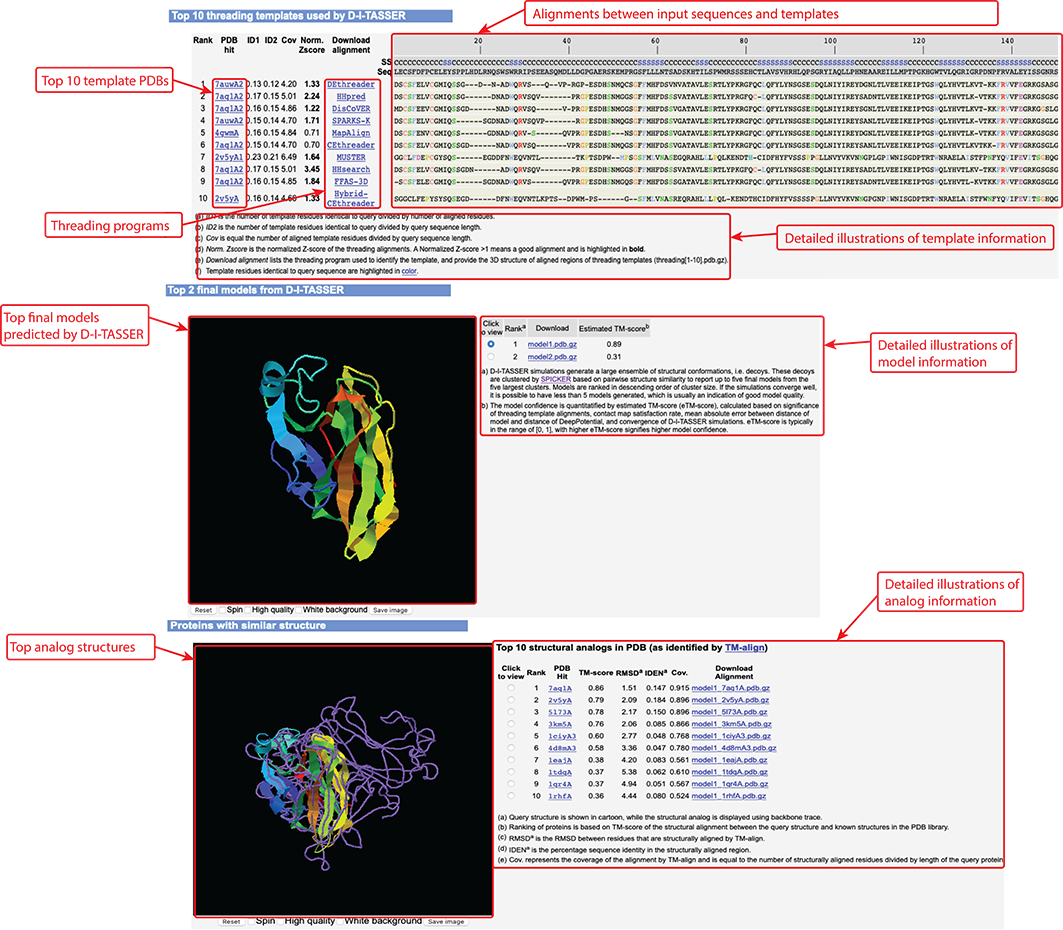Screen dimensions: 1063x930
Task: Open PDB hit 4gwmA
Action: point(228,133)
